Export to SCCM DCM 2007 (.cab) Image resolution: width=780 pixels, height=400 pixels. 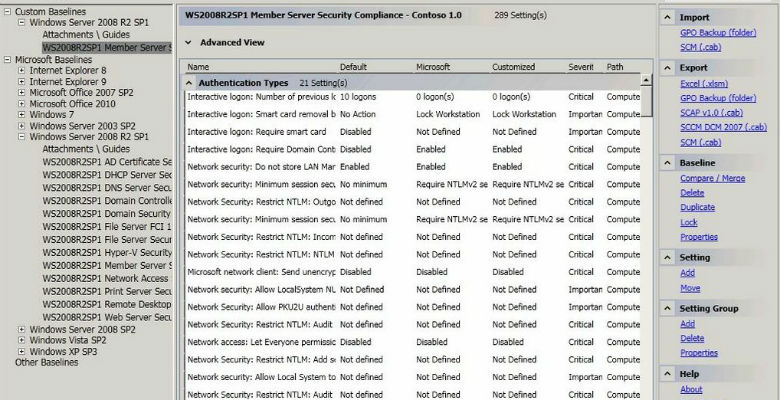point(723,127)
